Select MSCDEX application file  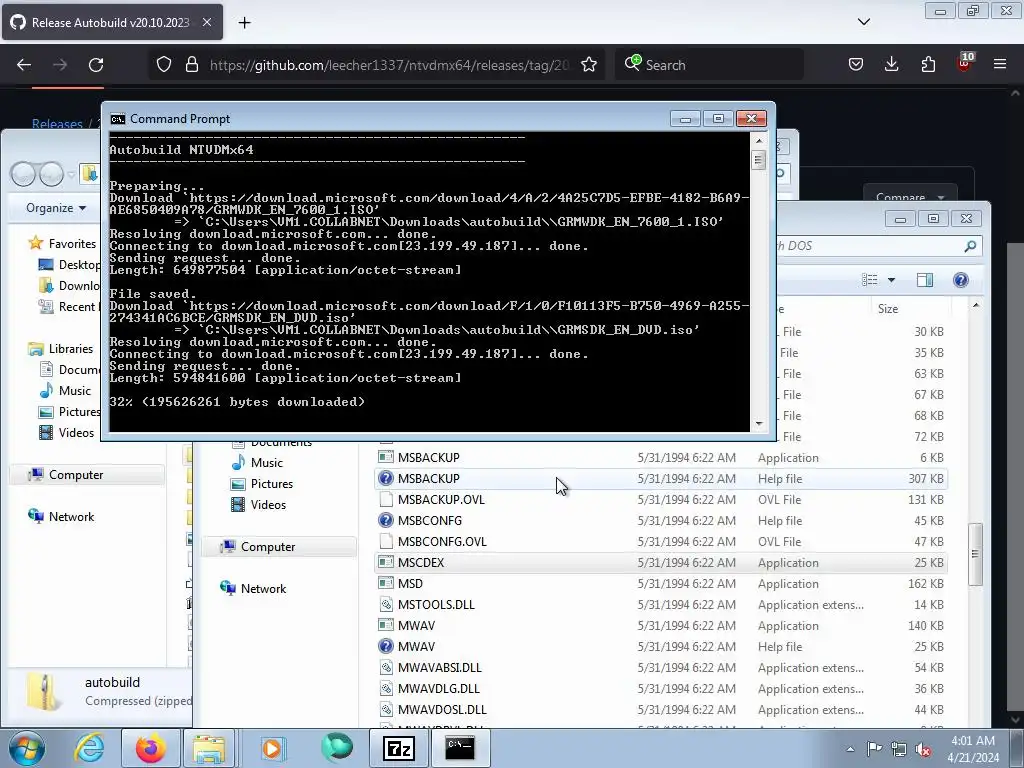tap(661, 562)
